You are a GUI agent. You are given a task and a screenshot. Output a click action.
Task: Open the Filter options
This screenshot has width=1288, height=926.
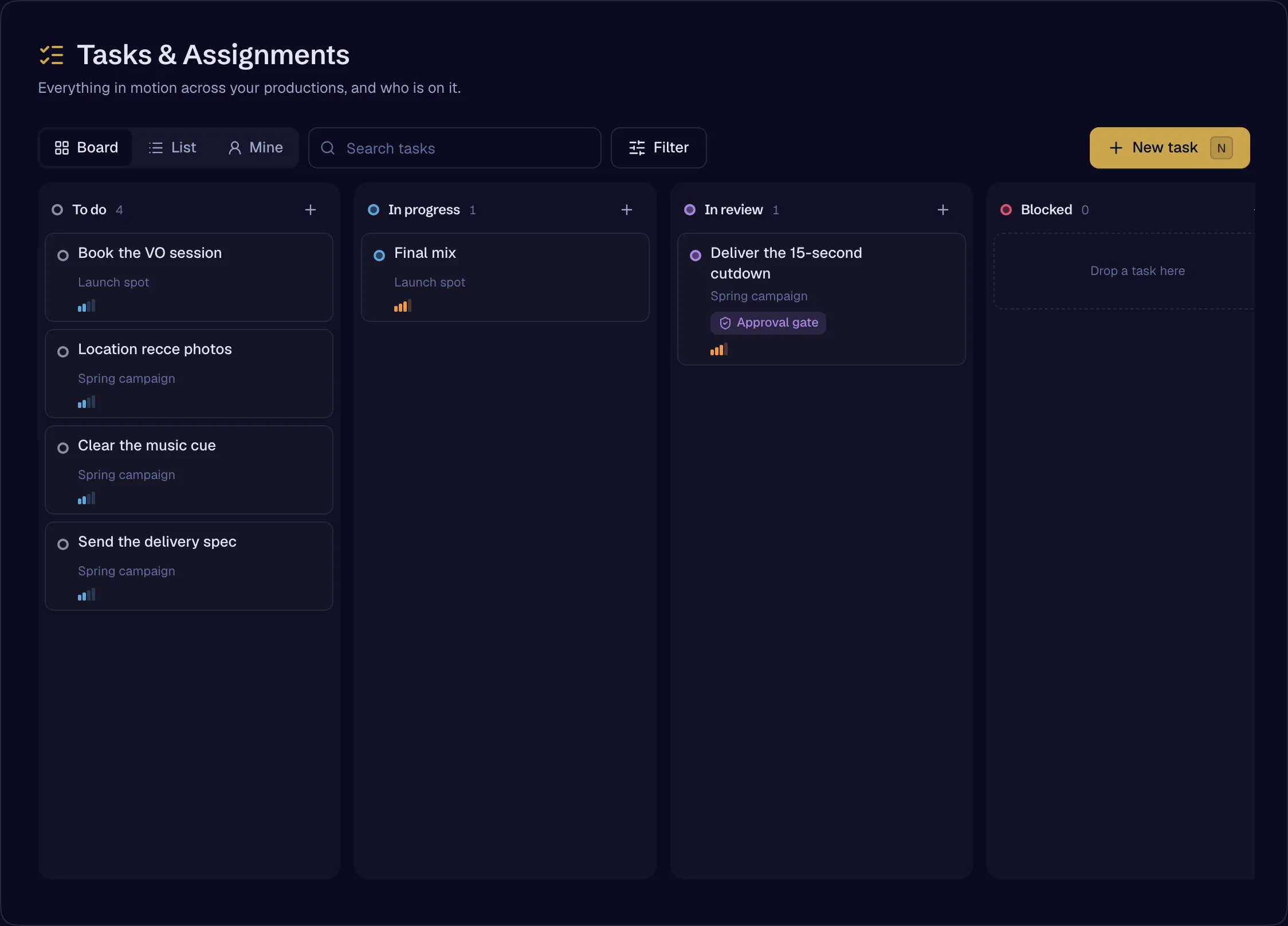coord(659,148)
